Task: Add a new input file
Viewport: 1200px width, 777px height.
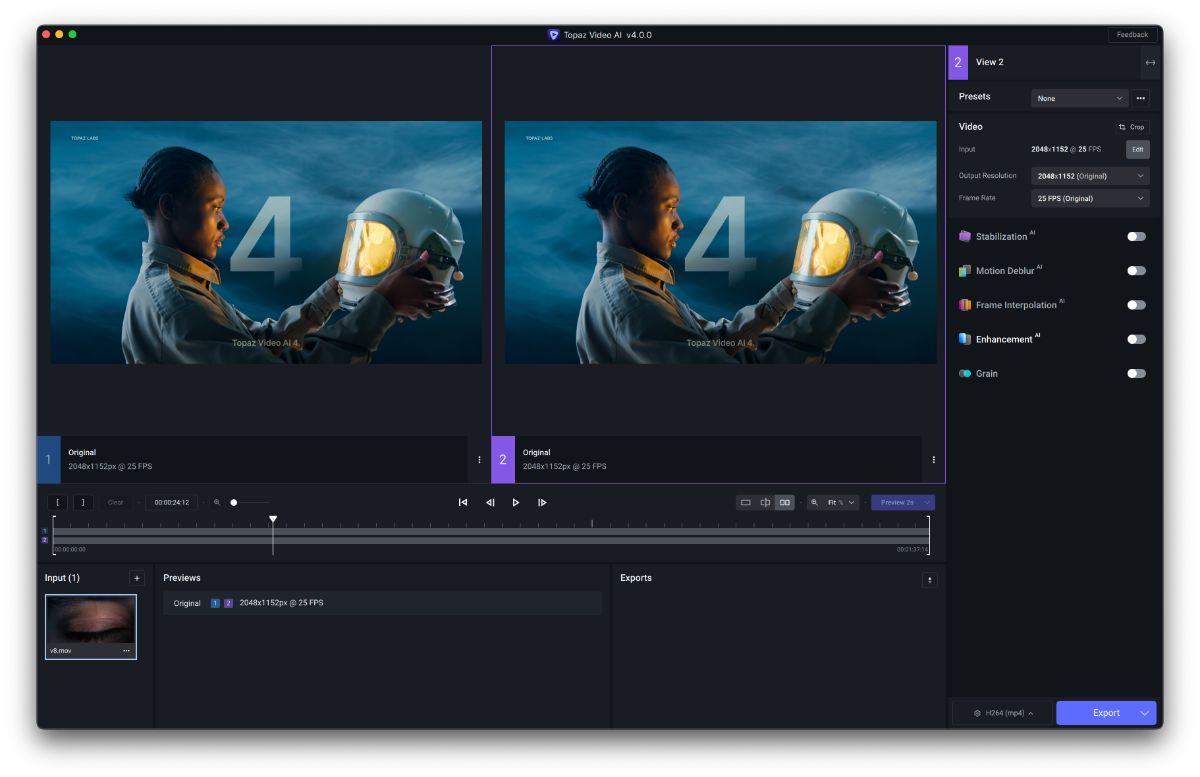Action: (x=137, y=578)
